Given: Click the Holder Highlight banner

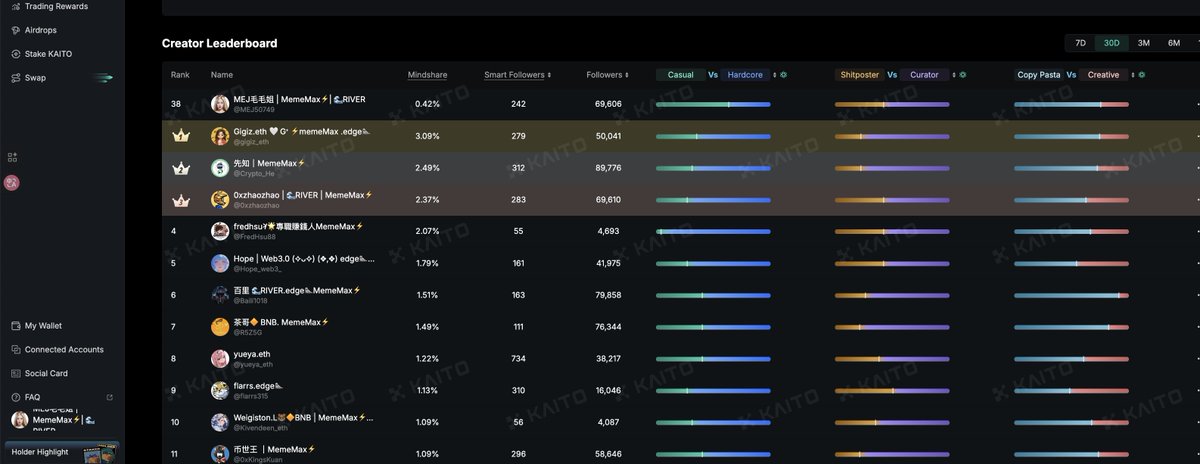Looking at the screenshot, I should [60, 452].
